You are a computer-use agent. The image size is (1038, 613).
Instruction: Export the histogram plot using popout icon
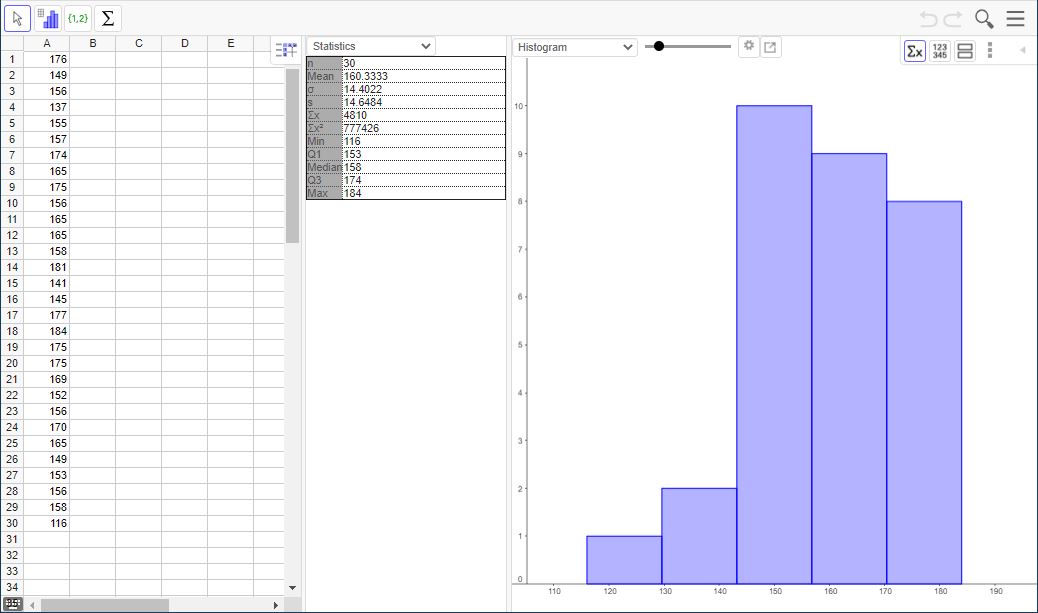[771, 47]
